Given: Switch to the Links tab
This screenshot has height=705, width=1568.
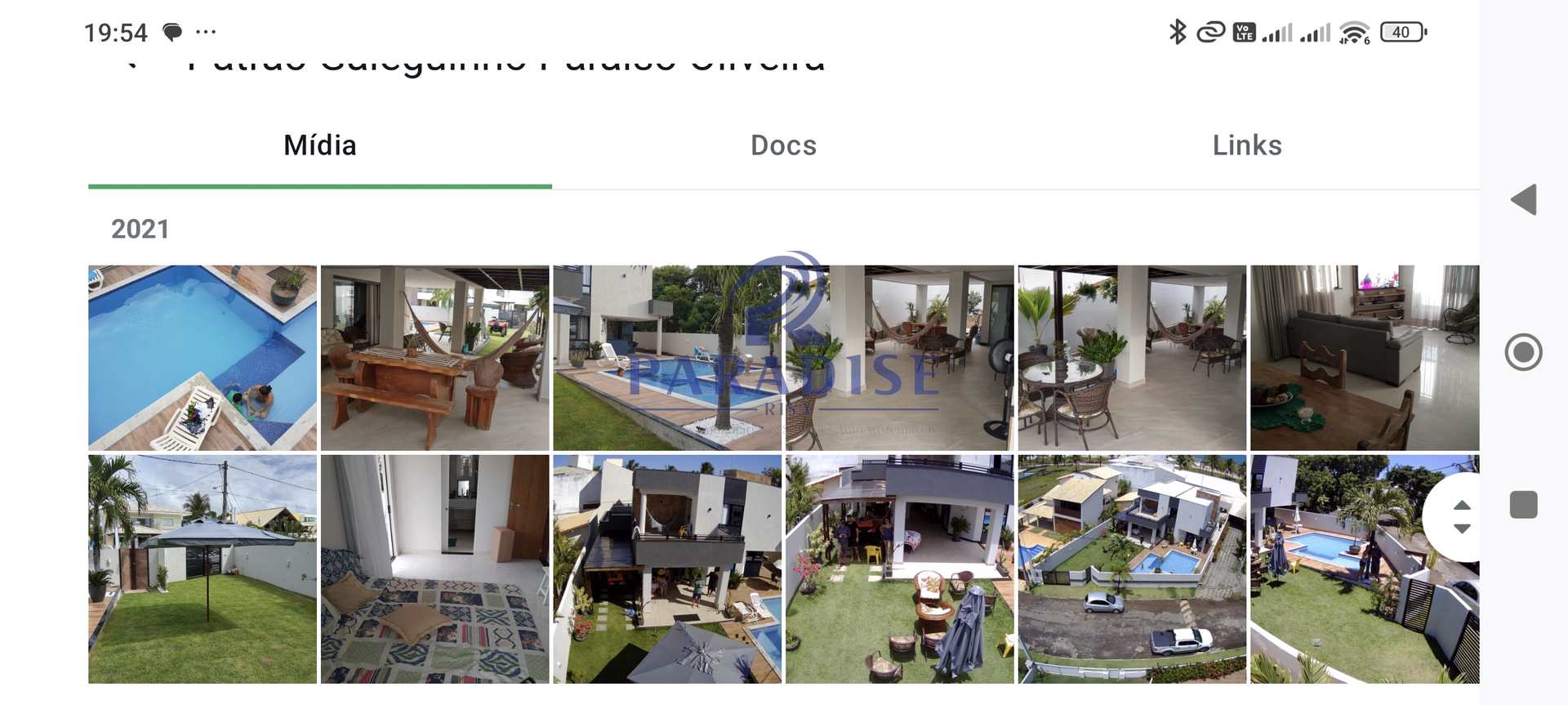Looking at the screenshot, I should pos(1247,145).
